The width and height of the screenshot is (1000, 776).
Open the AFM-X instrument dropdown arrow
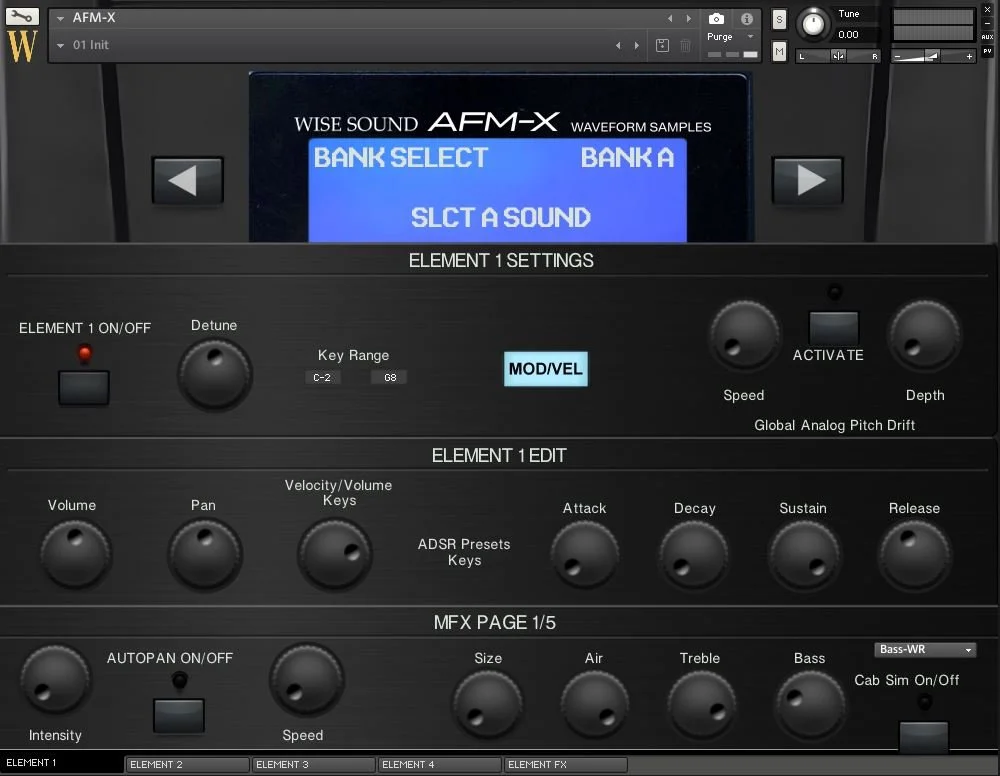coord(61,18)
